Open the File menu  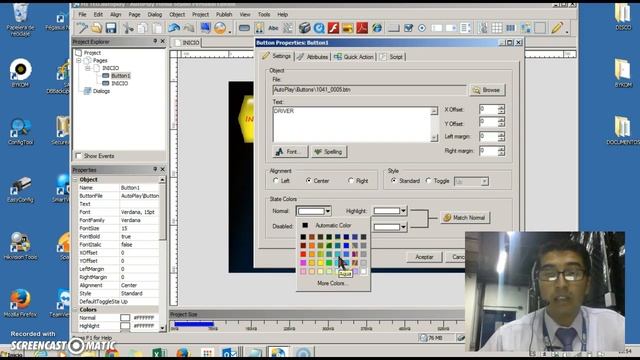(82, 14)
